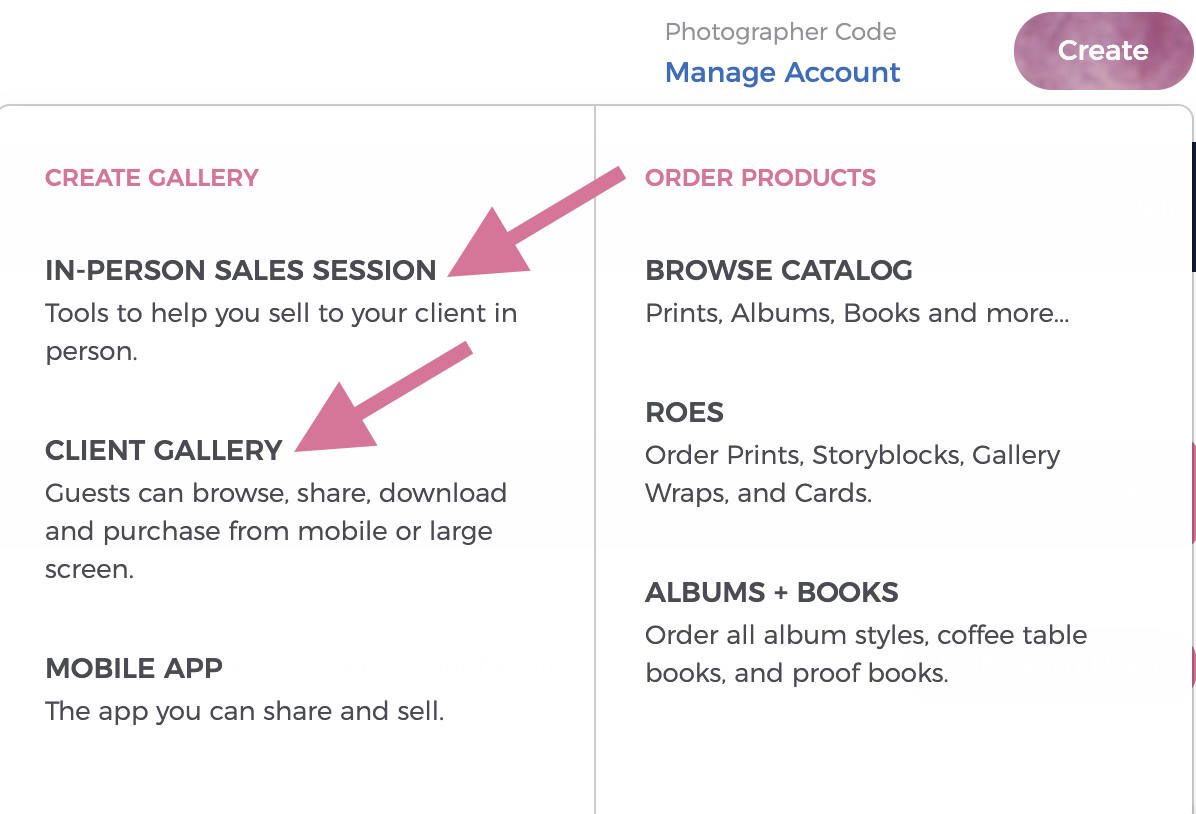Viewport: 1196px width, 814px height.
Task: Click "Guests can browse, share, download" description
Action: click(275, 531)
